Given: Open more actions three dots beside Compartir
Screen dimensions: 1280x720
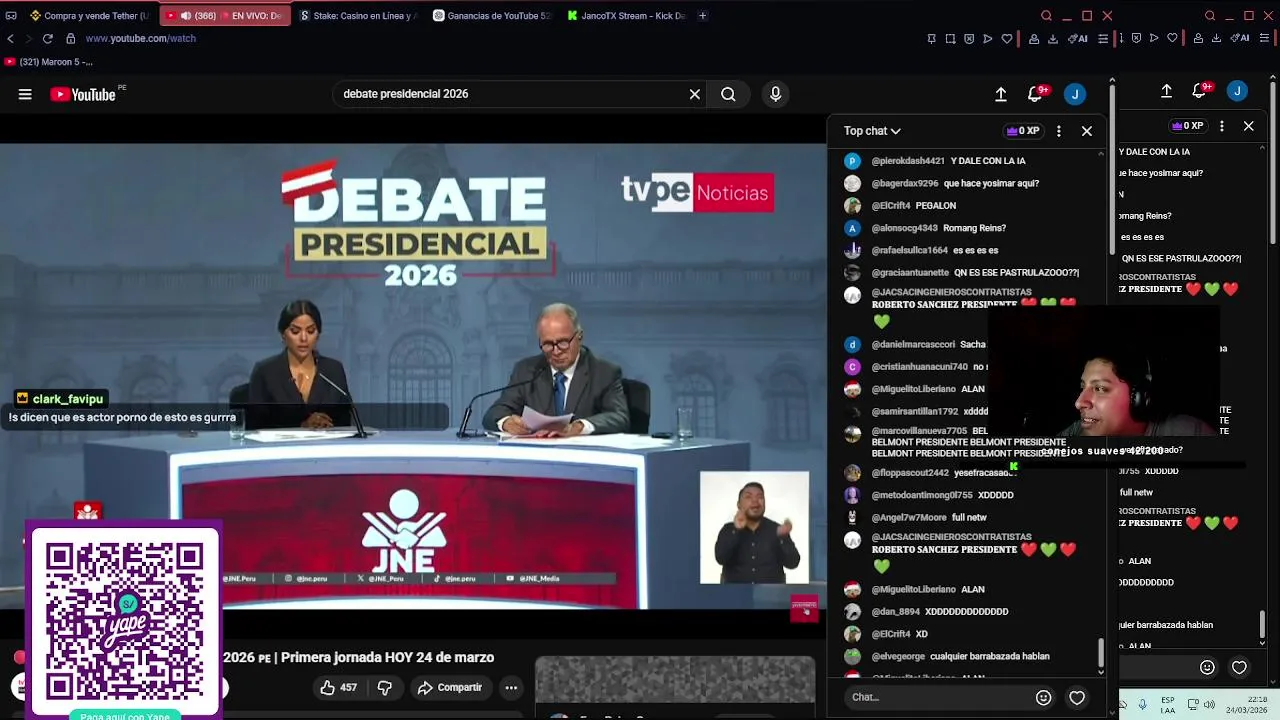Looking at the screenshot, I should click(511, 687).
